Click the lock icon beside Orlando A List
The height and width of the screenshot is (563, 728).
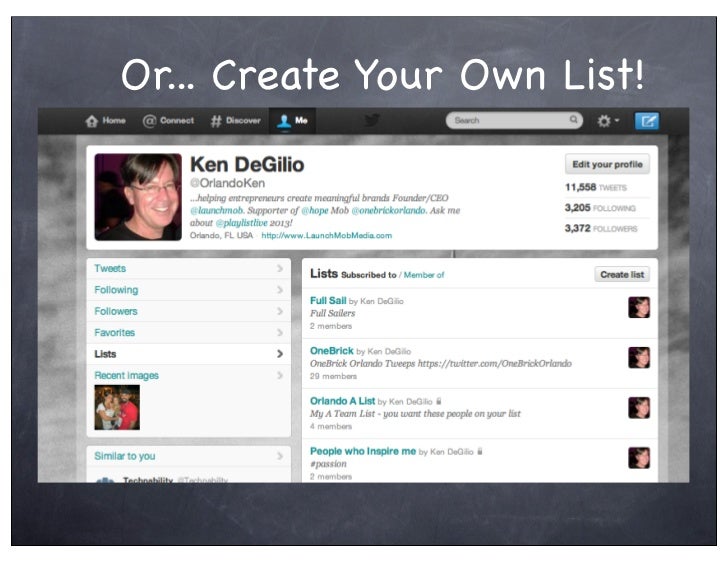pyautogui.click(x=439, y=401)
